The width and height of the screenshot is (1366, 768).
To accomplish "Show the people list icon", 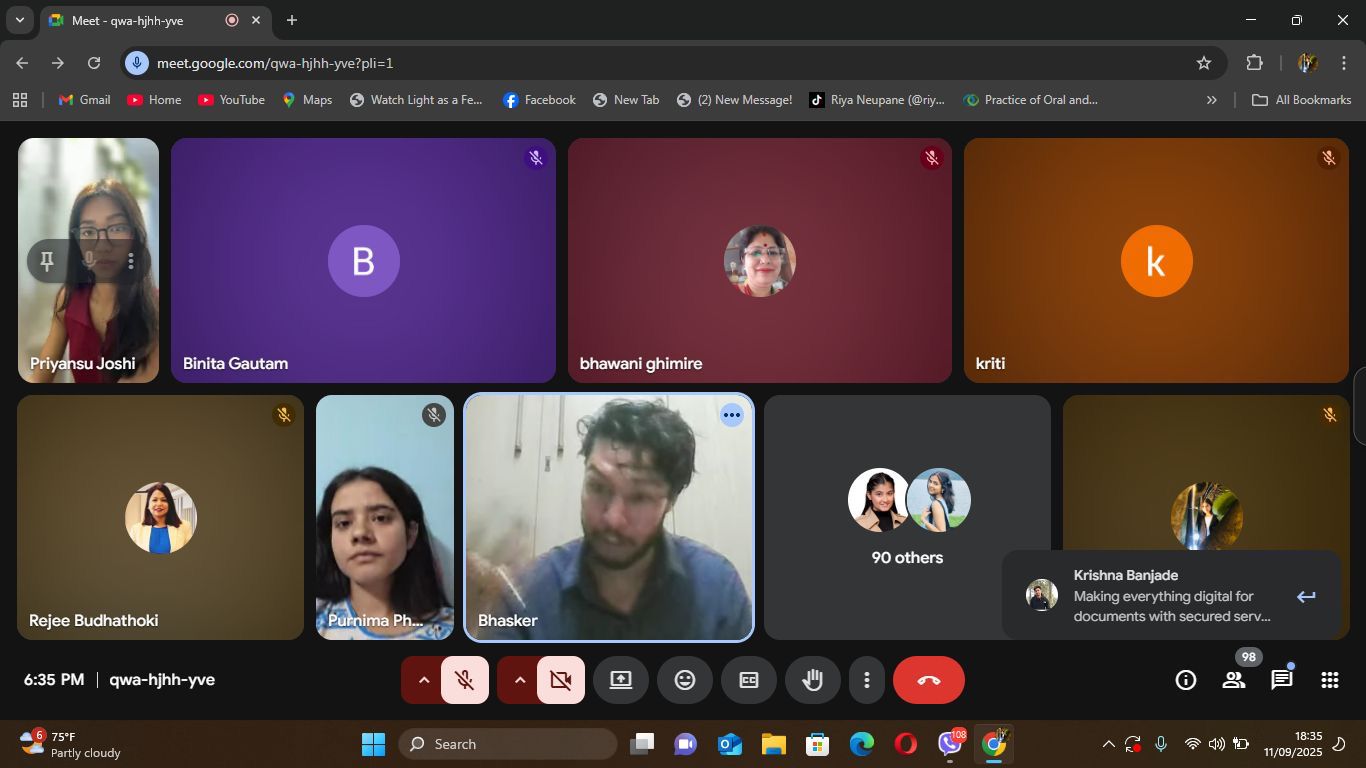I will click(x=1233, y=680).
